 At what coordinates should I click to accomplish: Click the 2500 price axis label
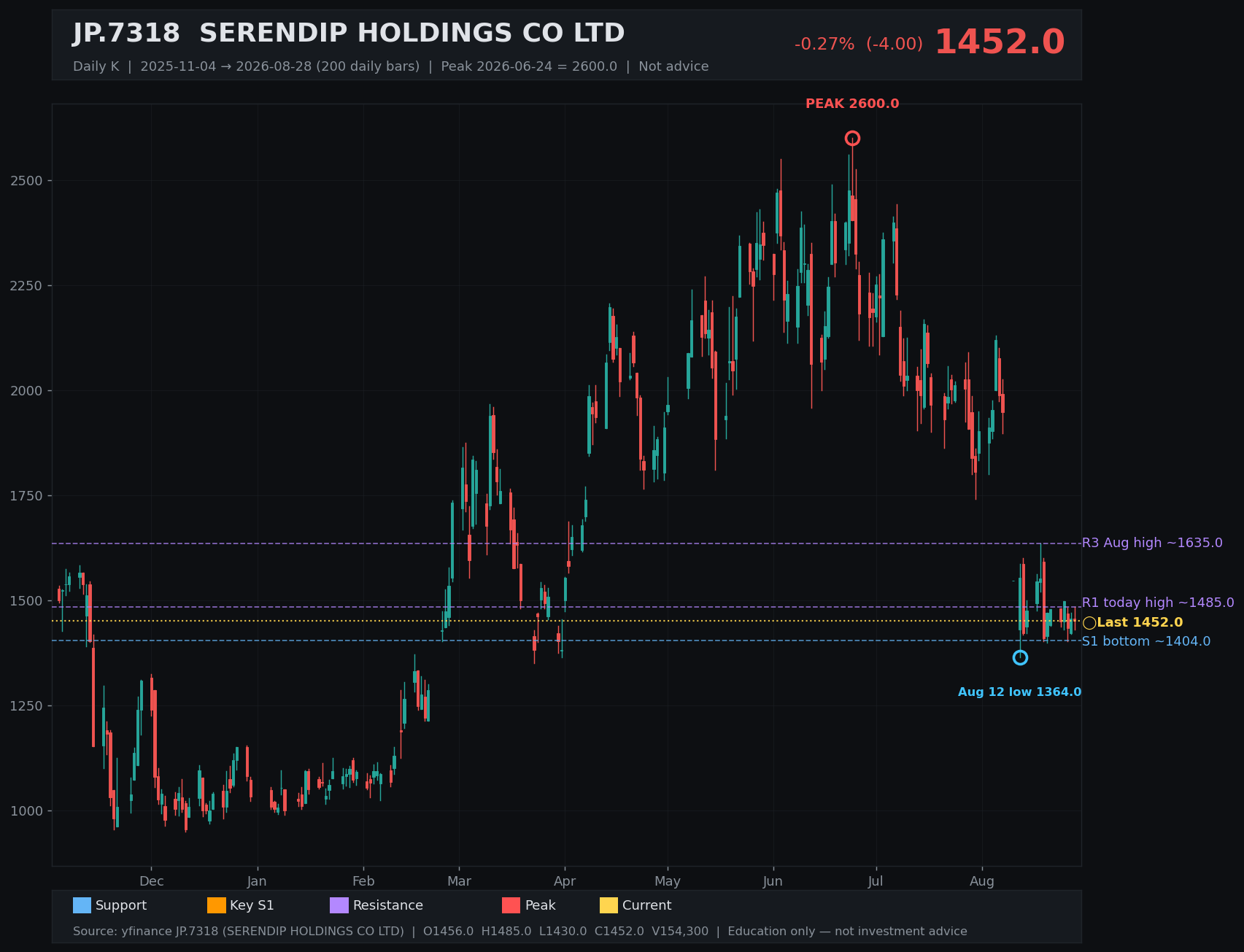(x=26, y=181)
